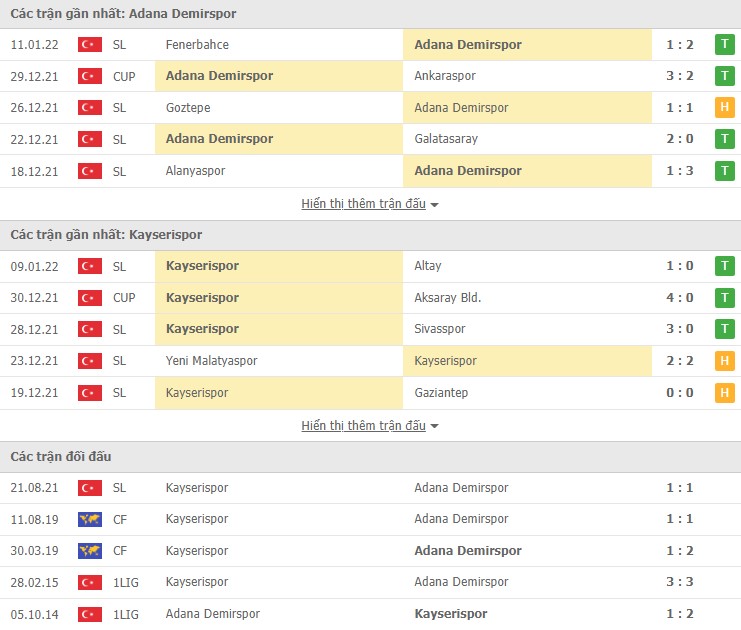
Task: Click Turkey flag beside the 05.10.14 match
Action: (x=90, y=614)
